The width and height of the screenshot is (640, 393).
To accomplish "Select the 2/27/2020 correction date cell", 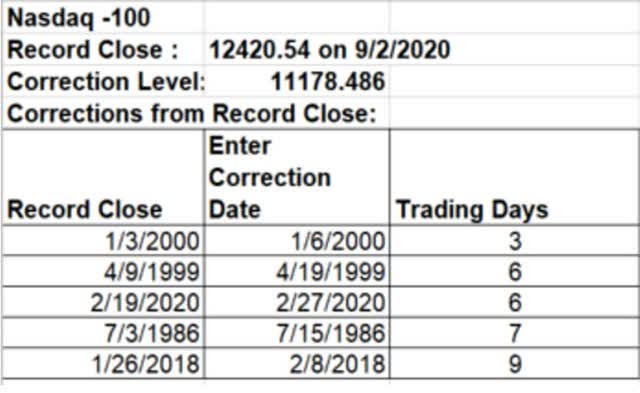I will click(x=297, y=302).
